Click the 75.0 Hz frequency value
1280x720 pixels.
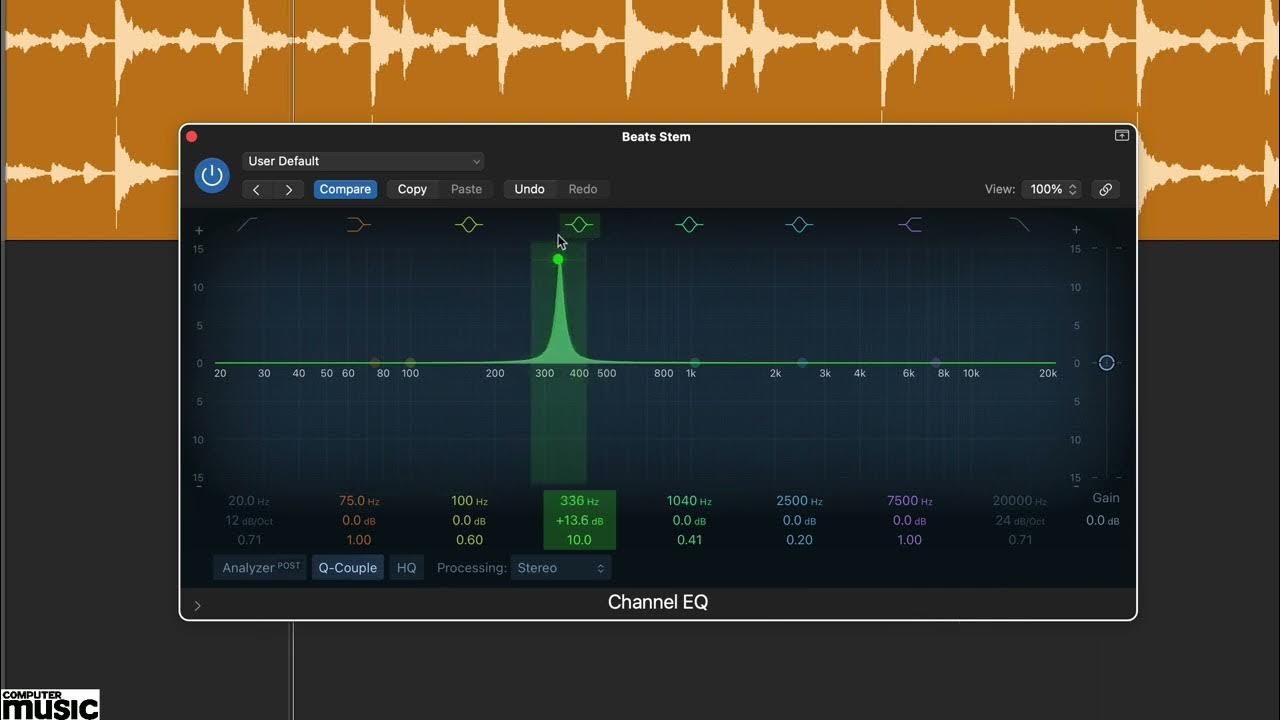pos(359,501)
